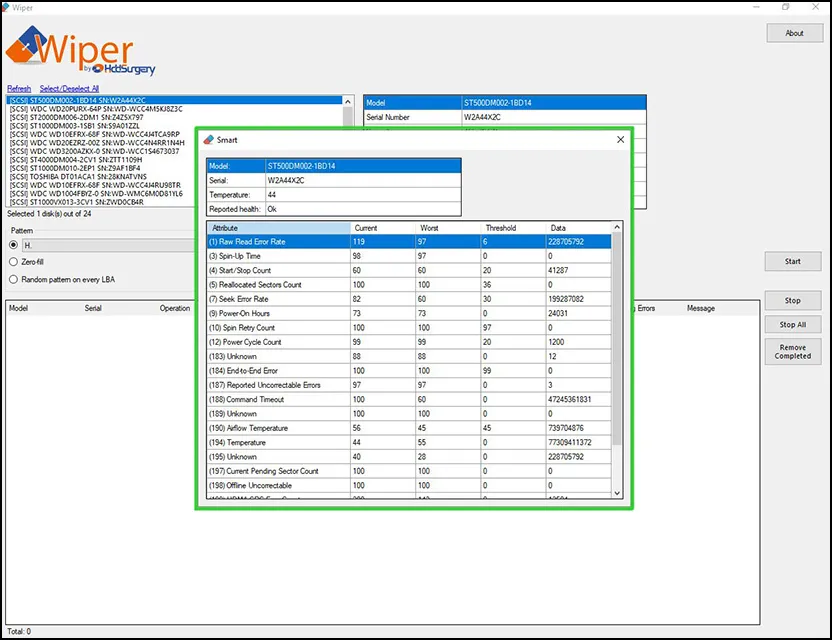Sort by the Threshold column header
The width and height of the screenshot is (832, 640).
[x=513, y=228]
